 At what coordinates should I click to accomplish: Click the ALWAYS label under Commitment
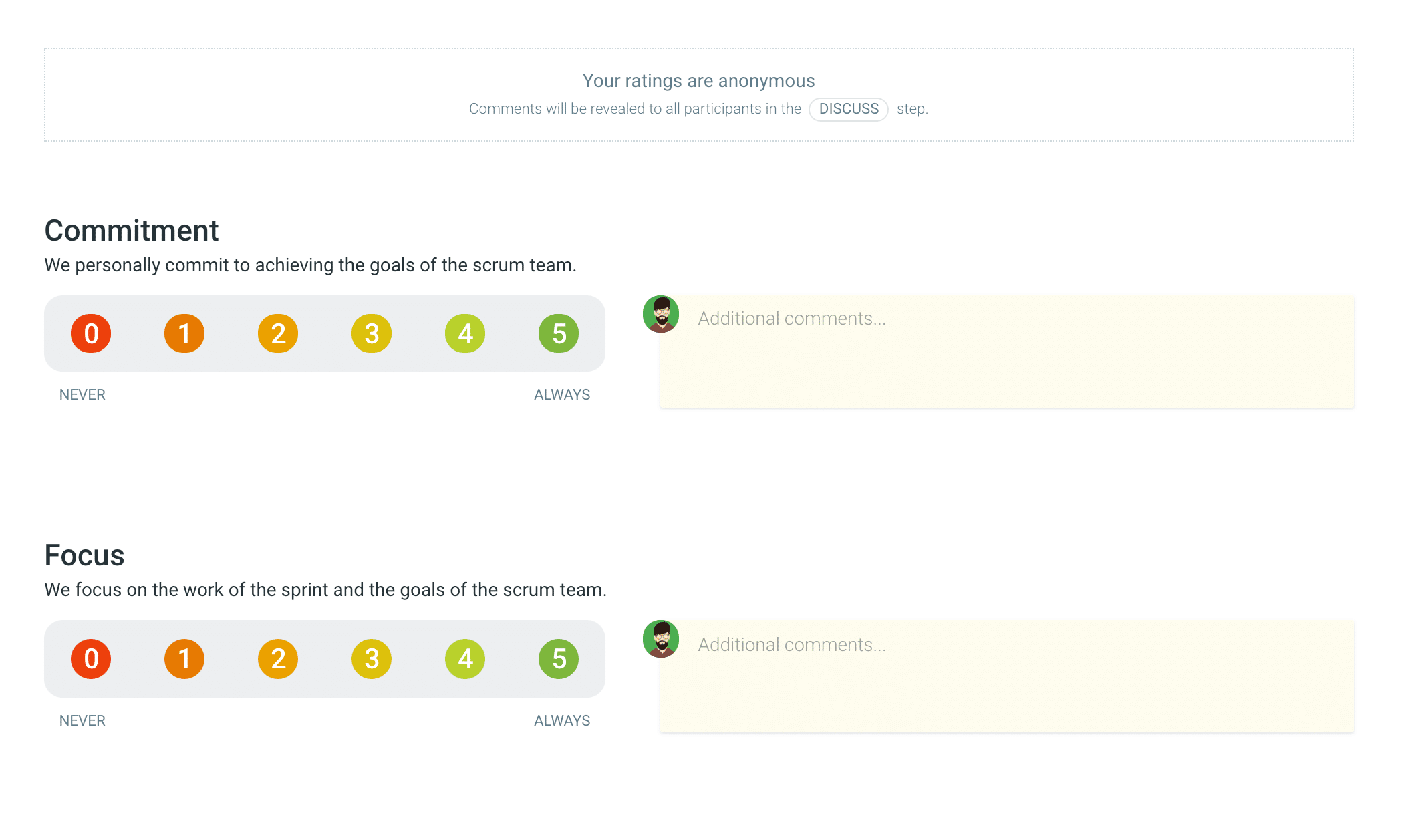point(562,395)
